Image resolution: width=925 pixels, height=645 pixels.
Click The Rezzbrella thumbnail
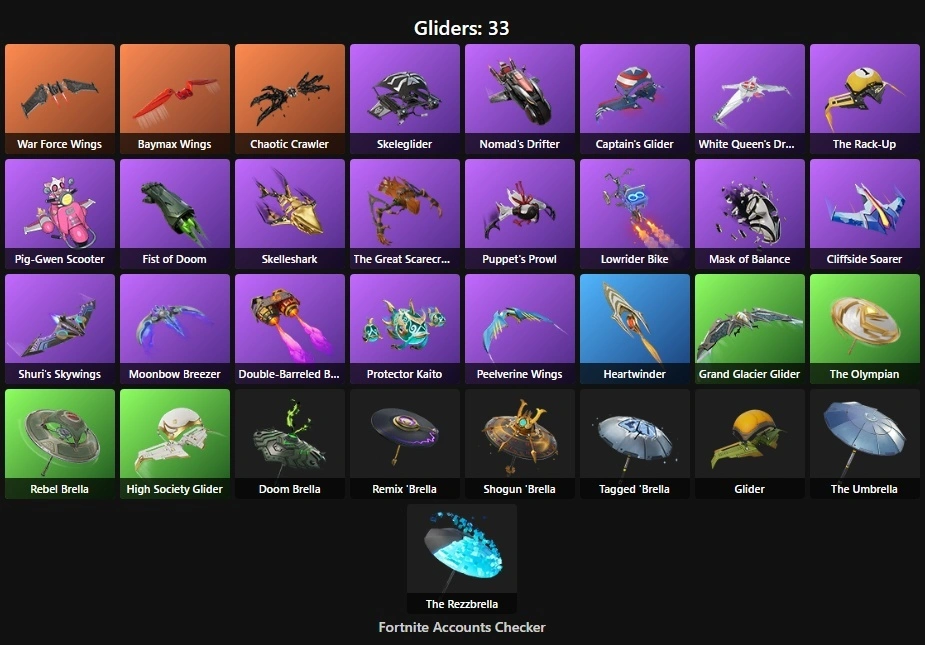point(462,559)
